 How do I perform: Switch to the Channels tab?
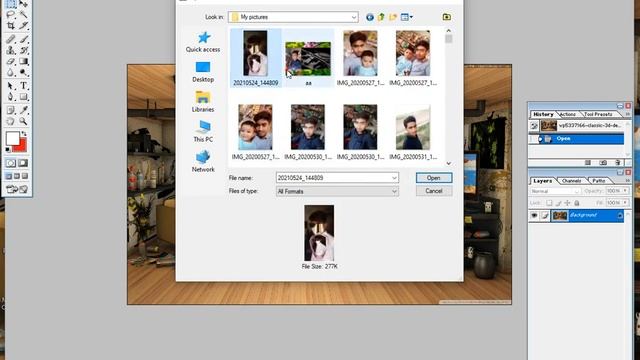571,181
